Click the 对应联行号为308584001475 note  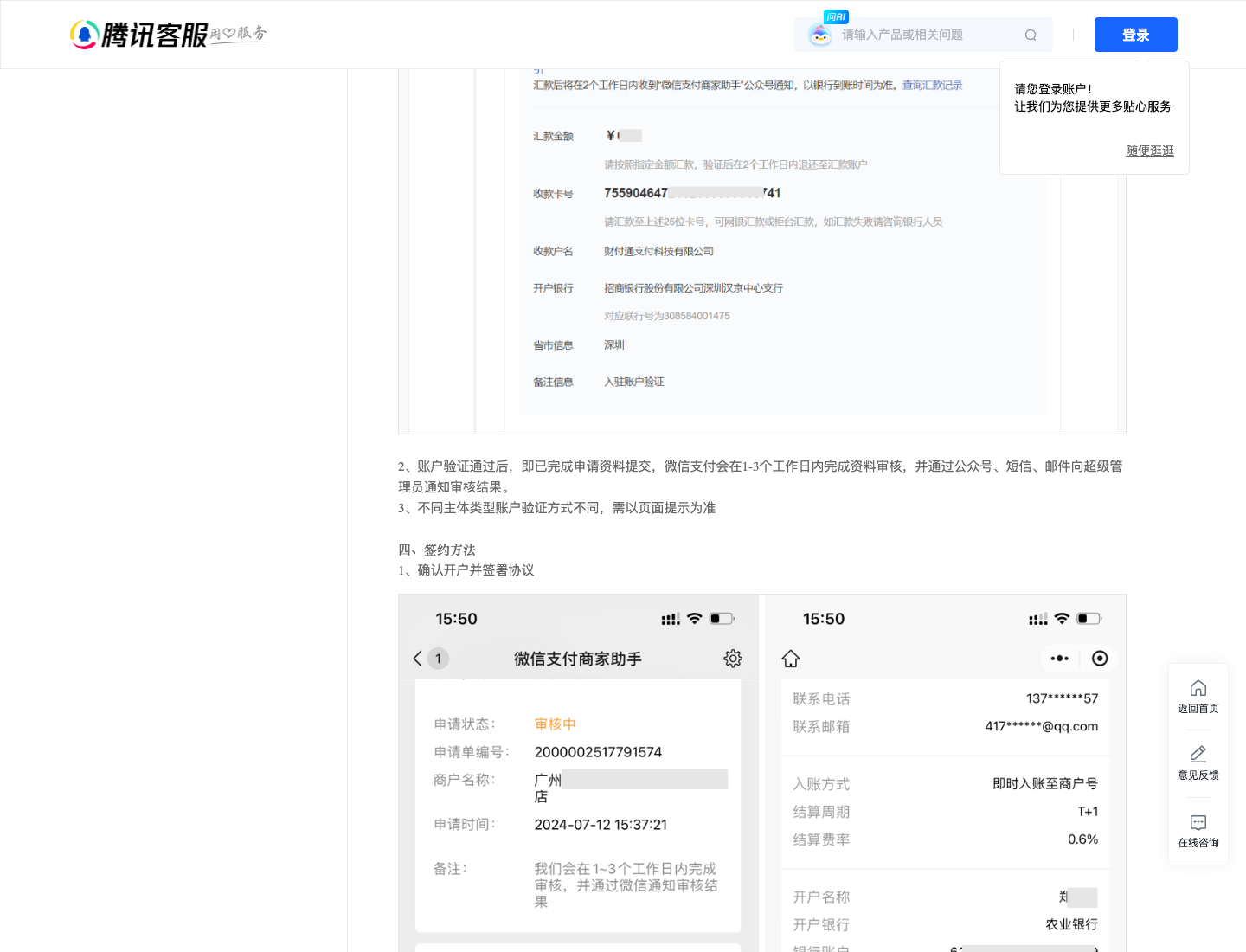(x=667, y=316)
